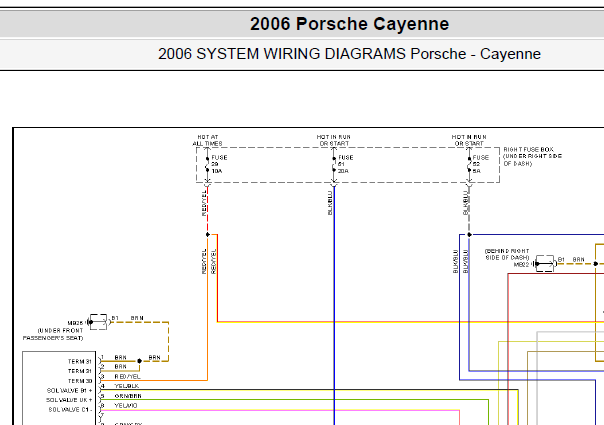604x425 pixels.
Task: Click the Fuse 61 20A label
Action: pyautogui.click(x=345, y=164)
